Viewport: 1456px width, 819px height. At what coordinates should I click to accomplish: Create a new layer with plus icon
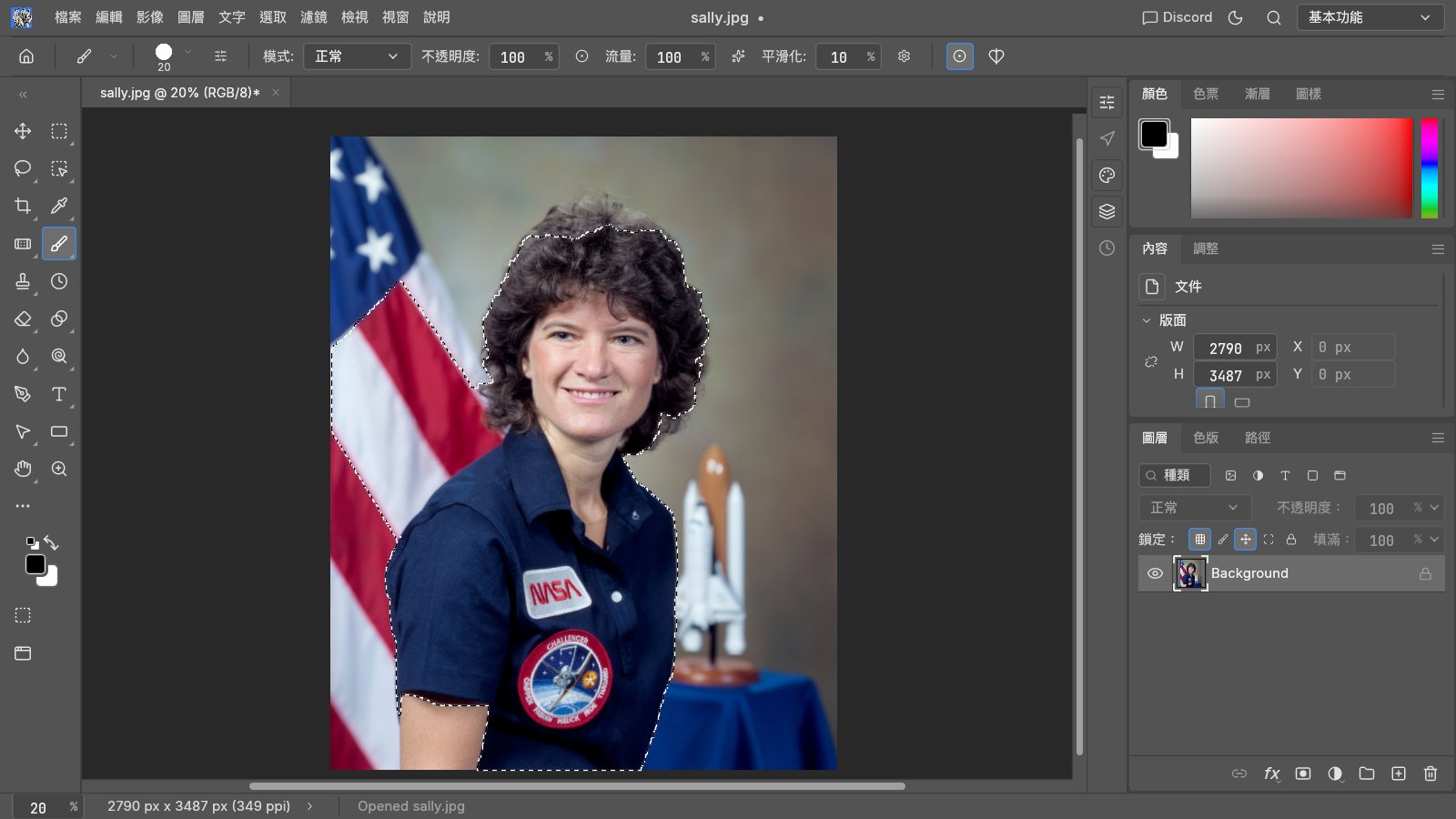point(1399,773)
